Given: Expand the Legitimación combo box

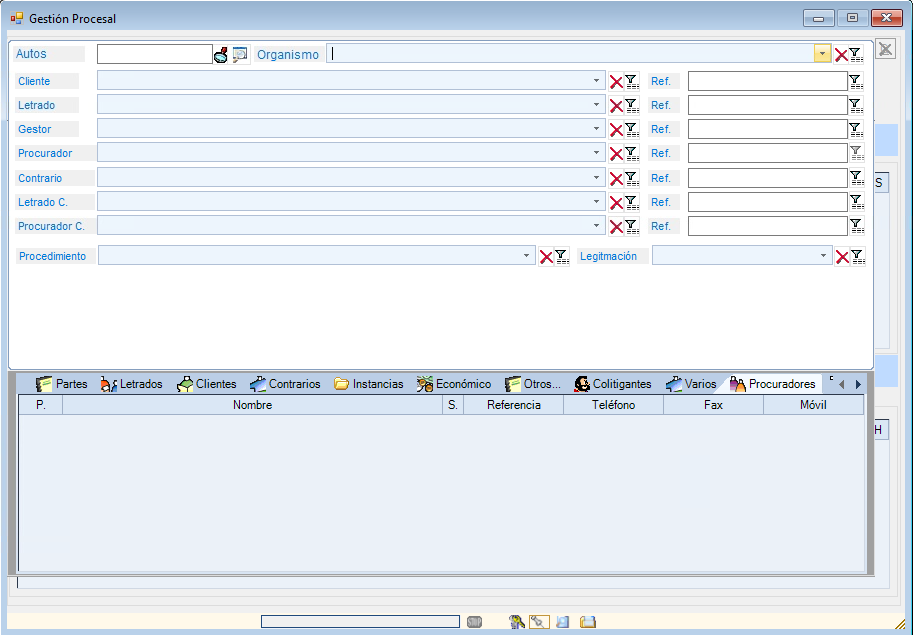Looking at the screenshot, I should pos(824,256).
